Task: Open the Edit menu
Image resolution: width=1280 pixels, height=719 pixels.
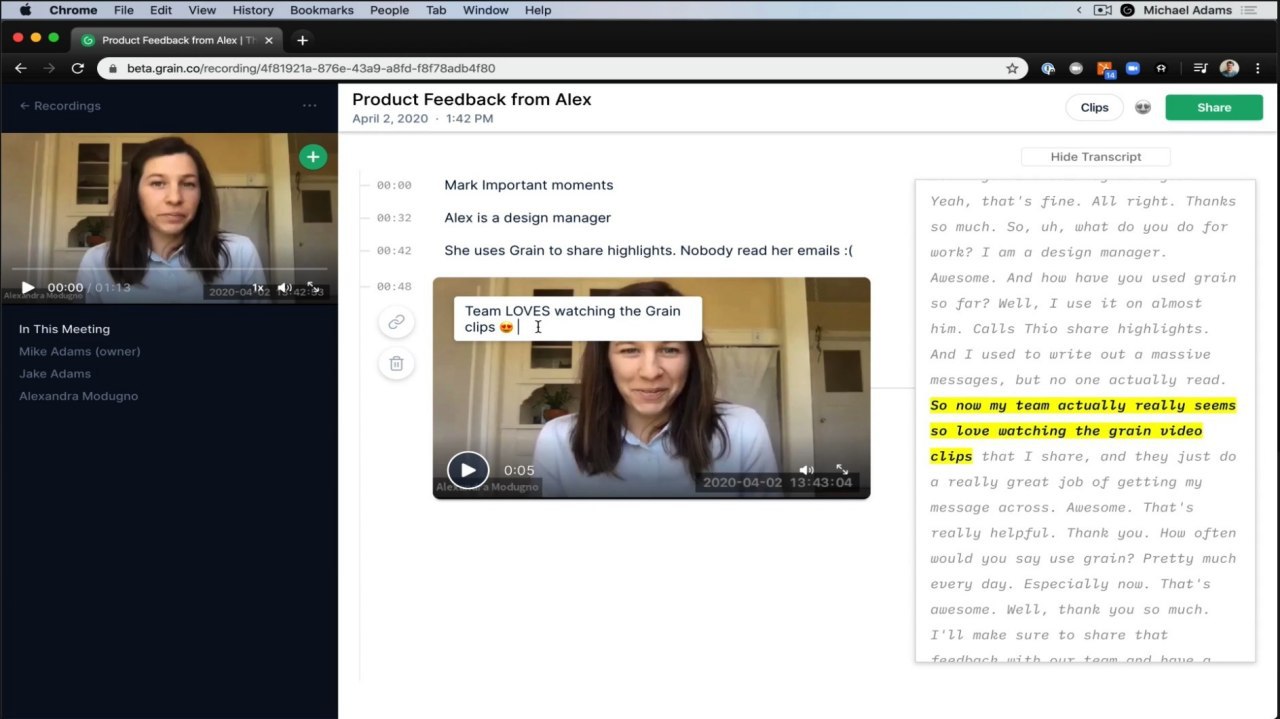Action: [x=161, y=10]
